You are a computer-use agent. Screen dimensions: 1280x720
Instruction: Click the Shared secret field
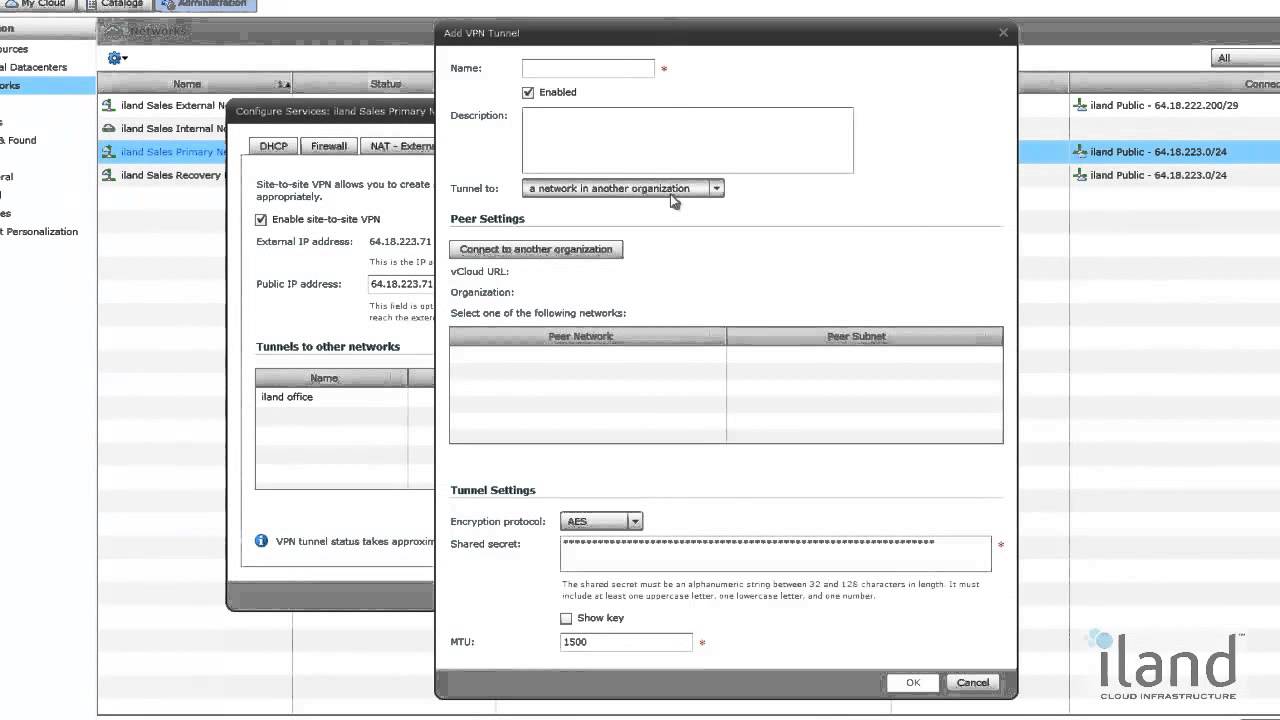(x=776, y=553)
